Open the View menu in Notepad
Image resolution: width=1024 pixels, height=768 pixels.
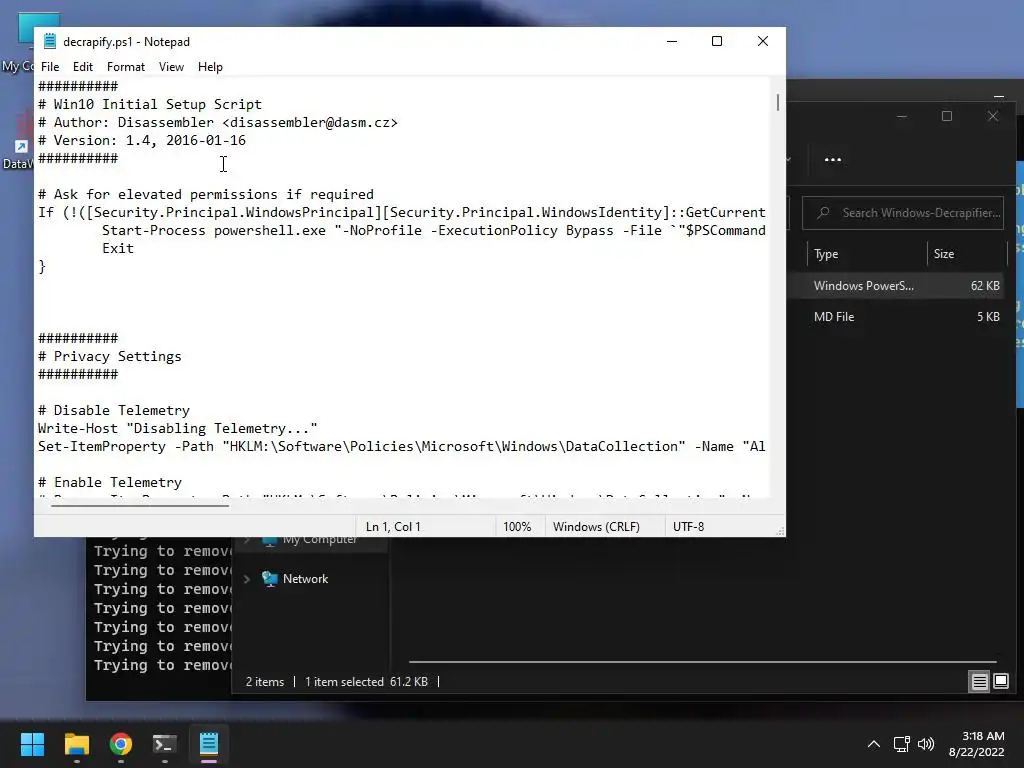(x=171, y=67)
